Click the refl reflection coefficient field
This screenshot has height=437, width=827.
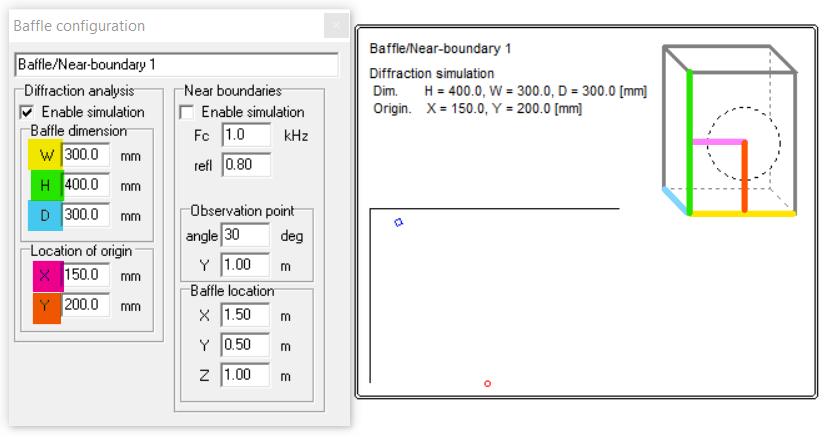(246, 165)
